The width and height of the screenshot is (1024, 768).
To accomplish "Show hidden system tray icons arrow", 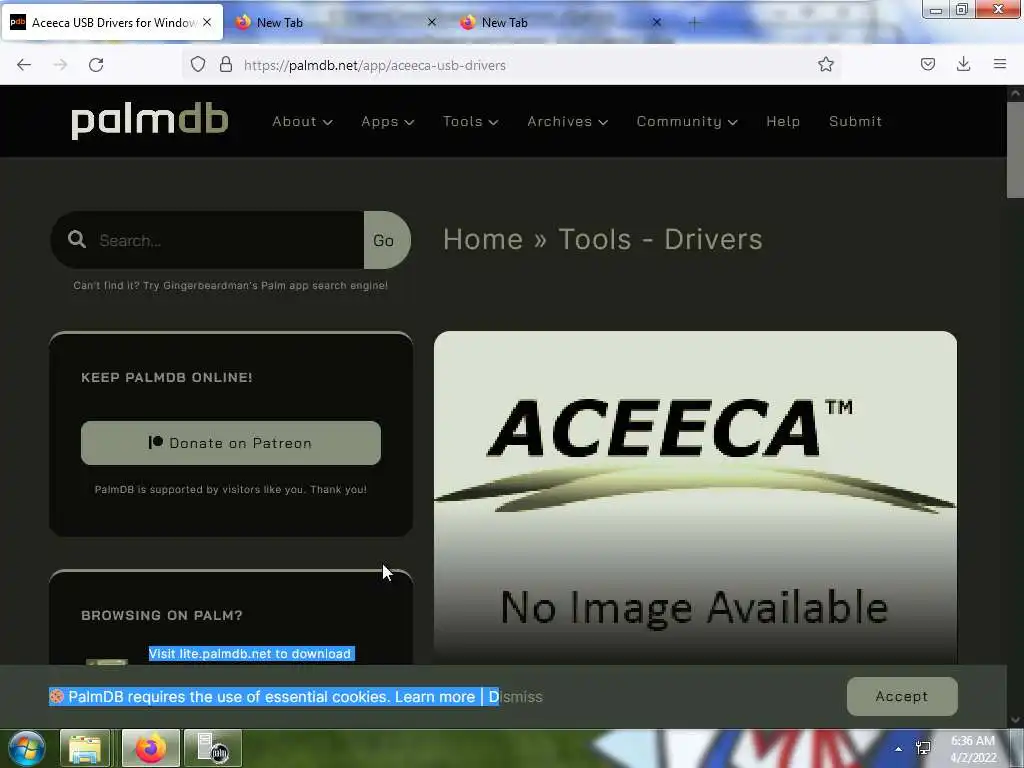I will (898, 749).
